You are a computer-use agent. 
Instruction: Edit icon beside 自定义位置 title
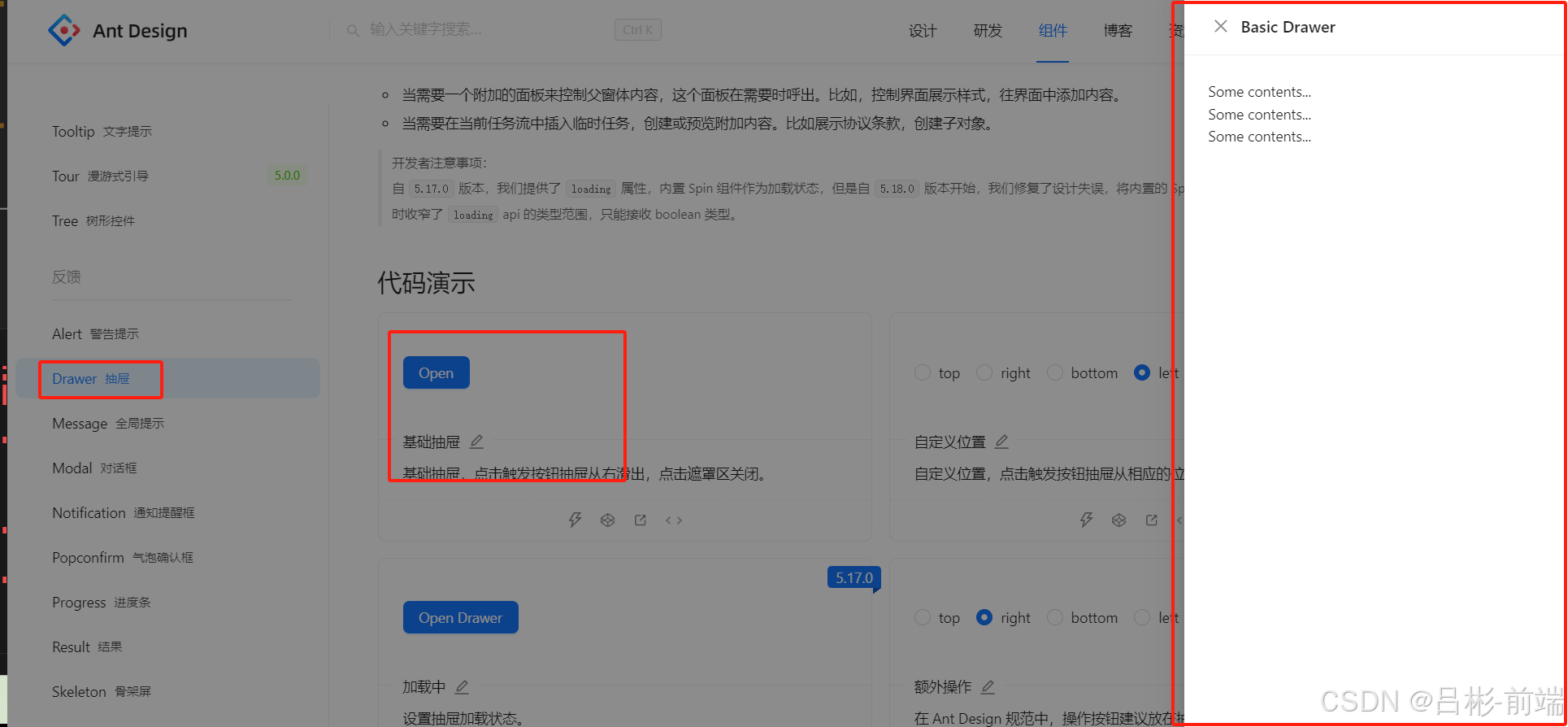click(1001, 442)
